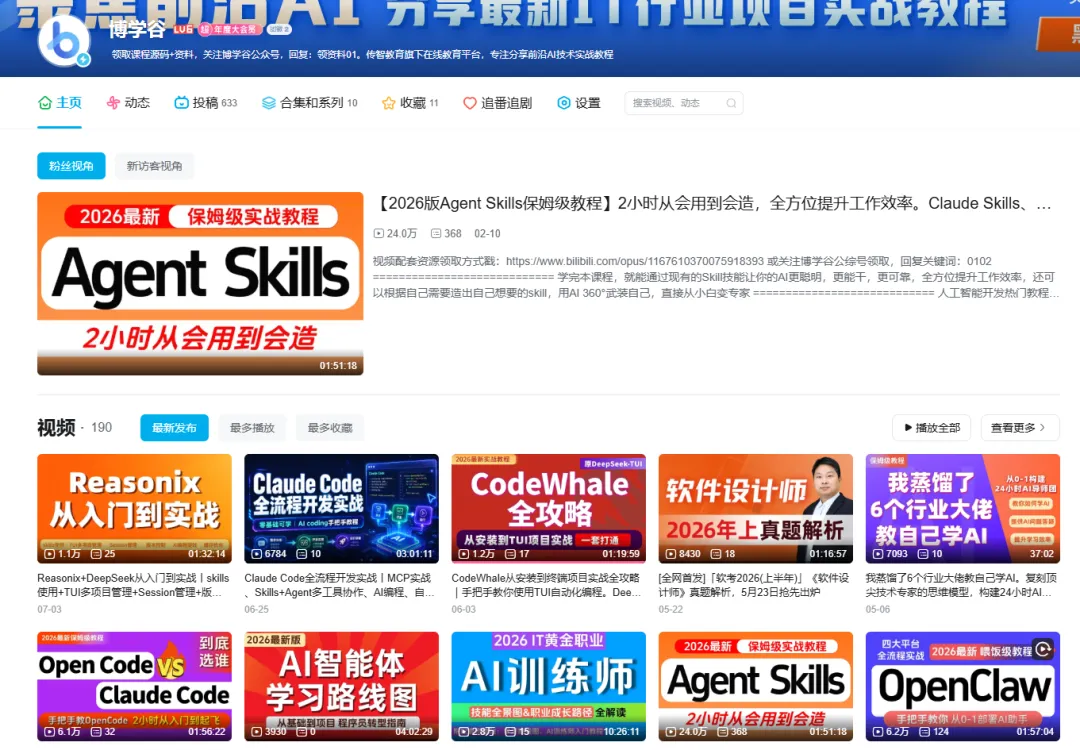
Task: Click the home icon beside 主页
Action: (x=45, y=103)
